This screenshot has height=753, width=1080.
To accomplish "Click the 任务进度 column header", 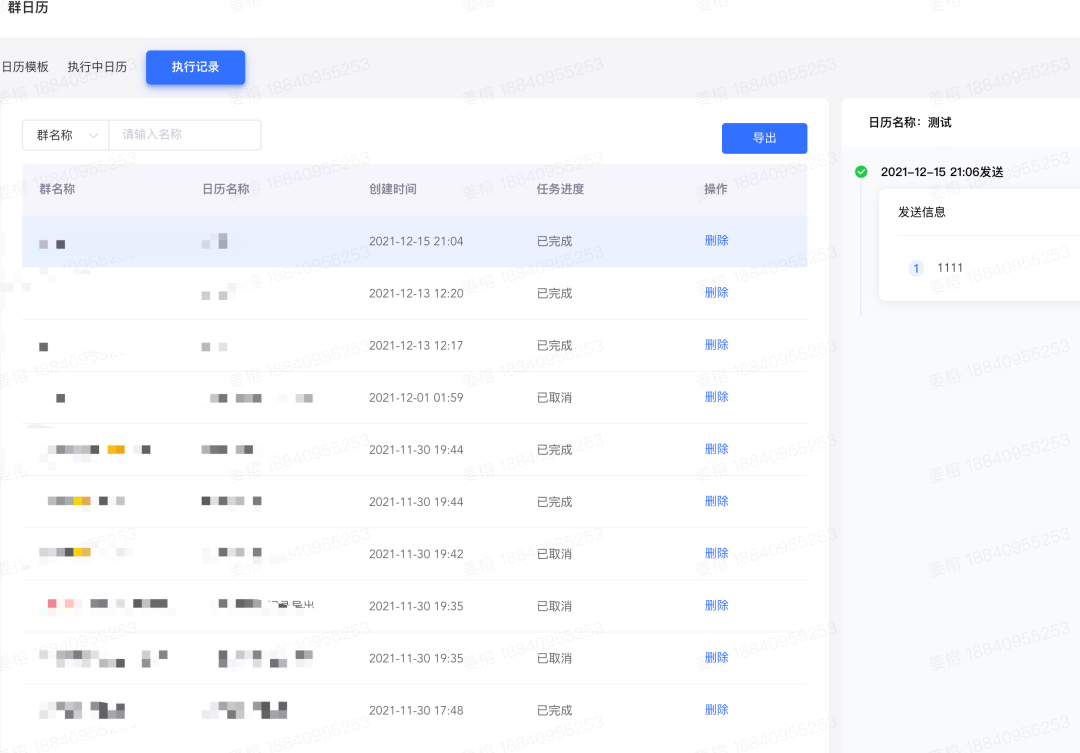I will (560, 189).
